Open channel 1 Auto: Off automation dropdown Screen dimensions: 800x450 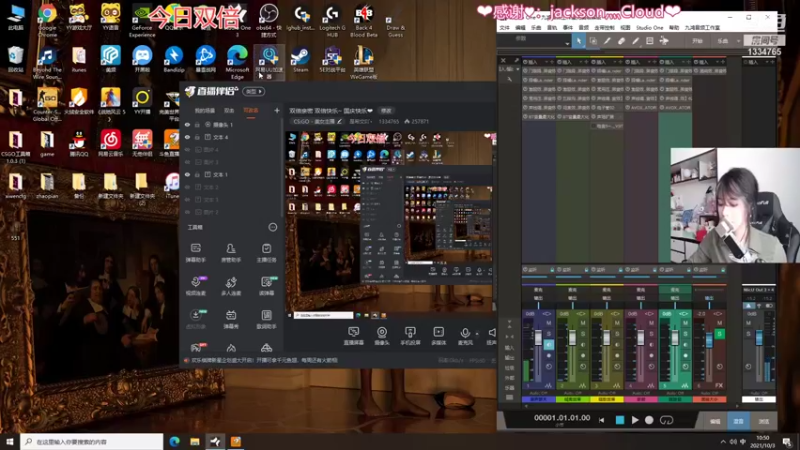[538, 393]
